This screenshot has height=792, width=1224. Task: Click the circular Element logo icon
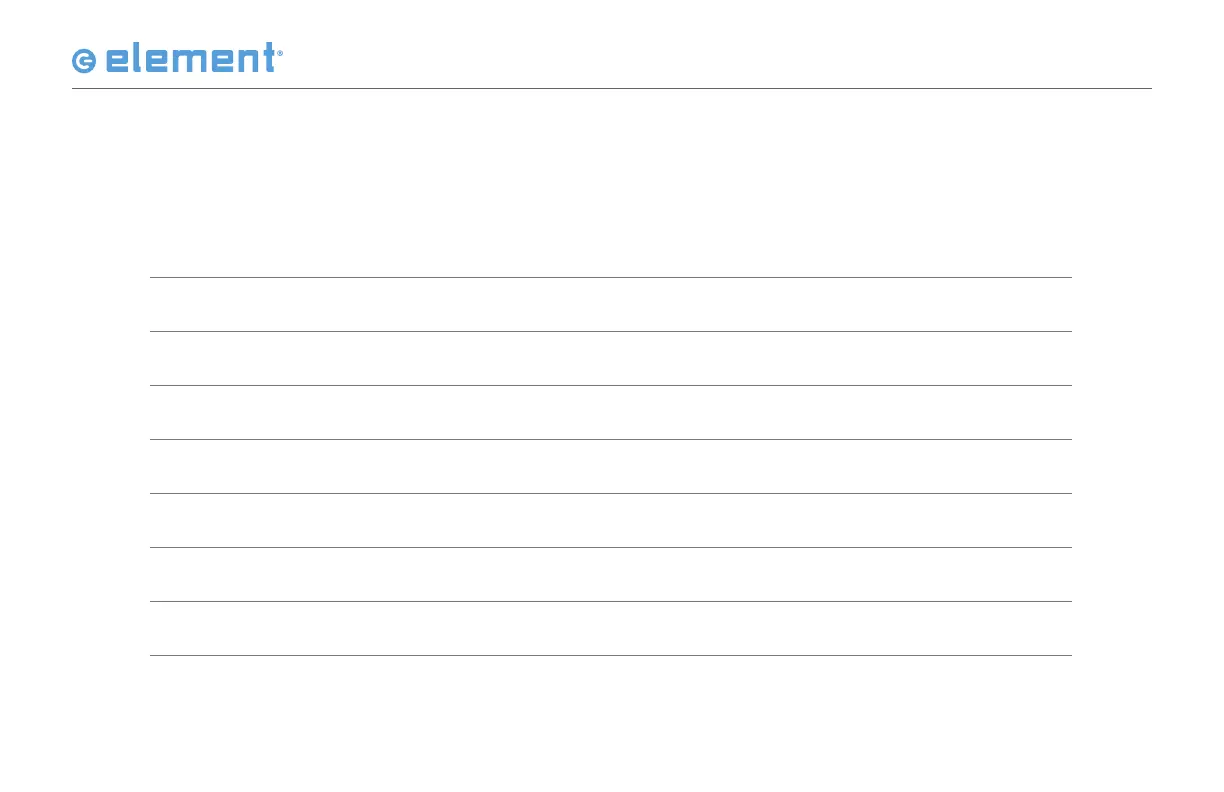(x=84, y=61)
